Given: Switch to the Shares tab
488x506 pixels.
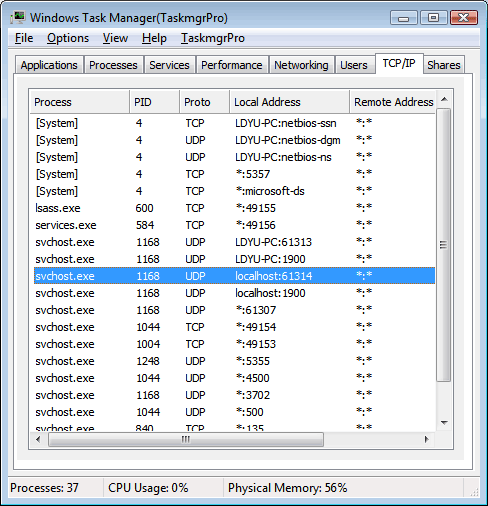Looking at the screenshot, I should pos(444,65).
